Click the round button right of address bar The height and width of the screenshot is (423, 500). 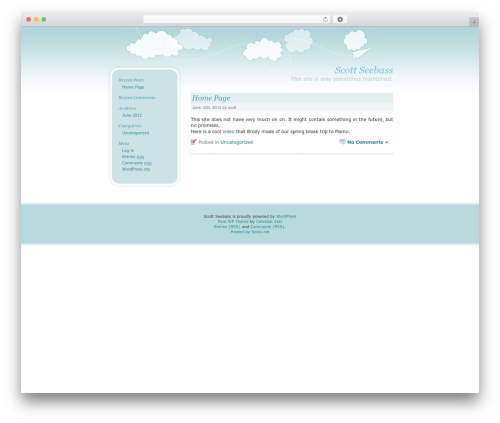tap(340, 19)
